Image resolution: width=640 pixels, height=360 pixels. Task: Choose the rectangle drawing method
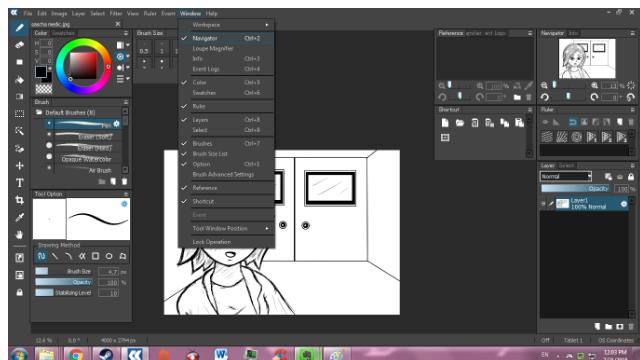click(x=95, y=256)
